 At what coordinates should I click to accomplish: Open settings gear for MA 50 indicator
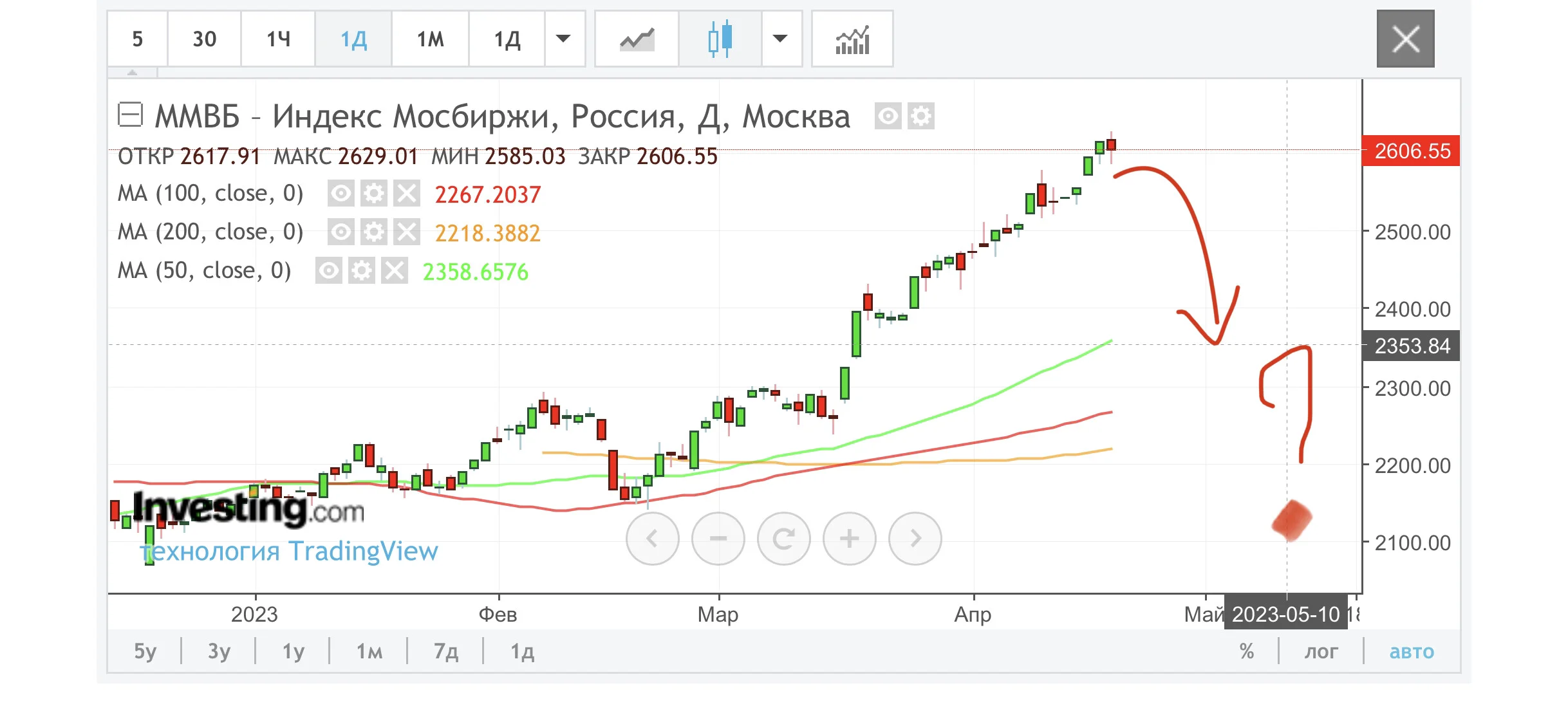pos(362,271)
